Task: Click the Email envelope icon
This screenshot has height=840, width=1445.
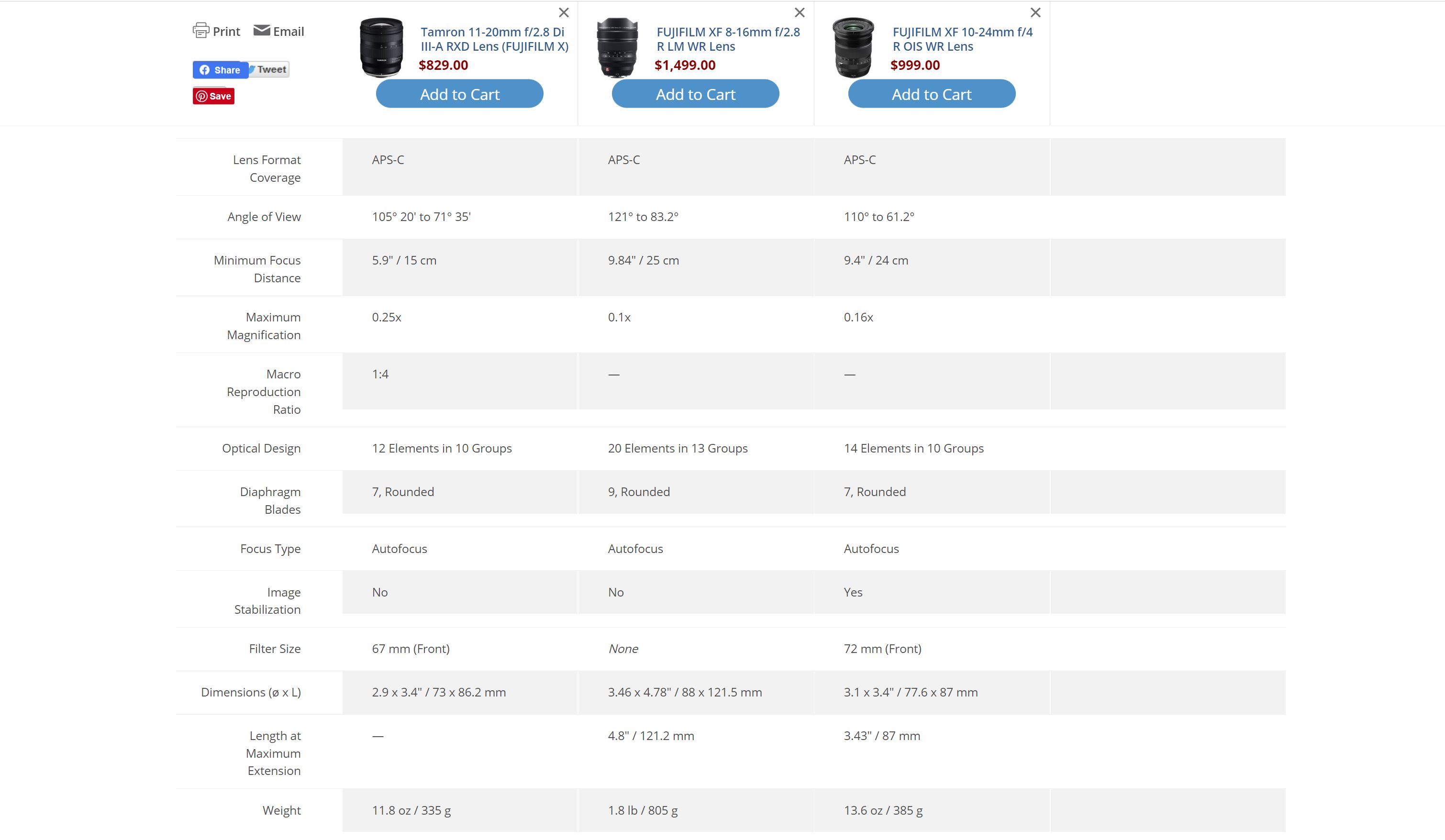Action: point(261,31)
